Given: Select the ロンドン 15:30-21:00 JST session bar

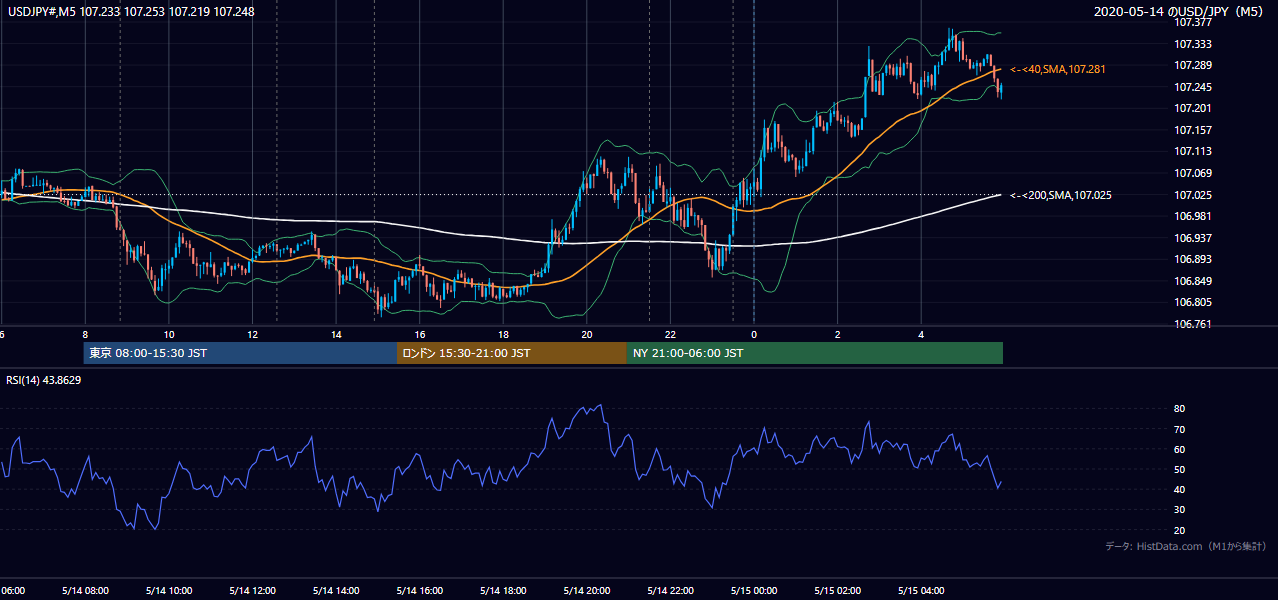Looking at the screenshot, I should [512, 353].
